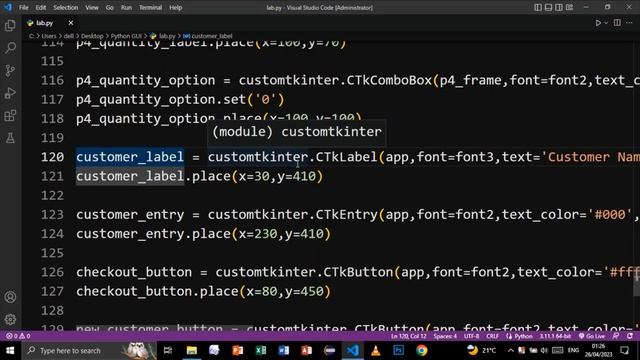Screen dimensions: 640x360
Task: Change indentation via Spaces: 4
Action: [445, 336]
